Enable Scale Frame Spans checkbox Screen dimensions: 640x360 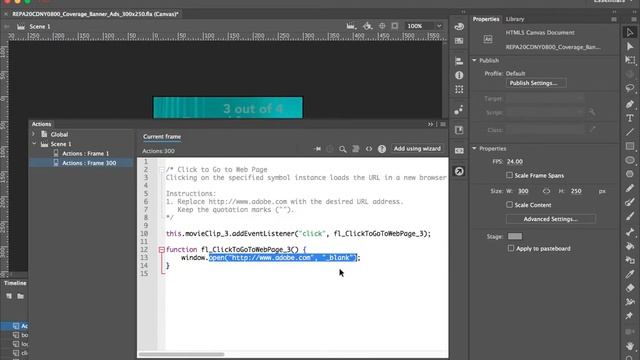509,175
